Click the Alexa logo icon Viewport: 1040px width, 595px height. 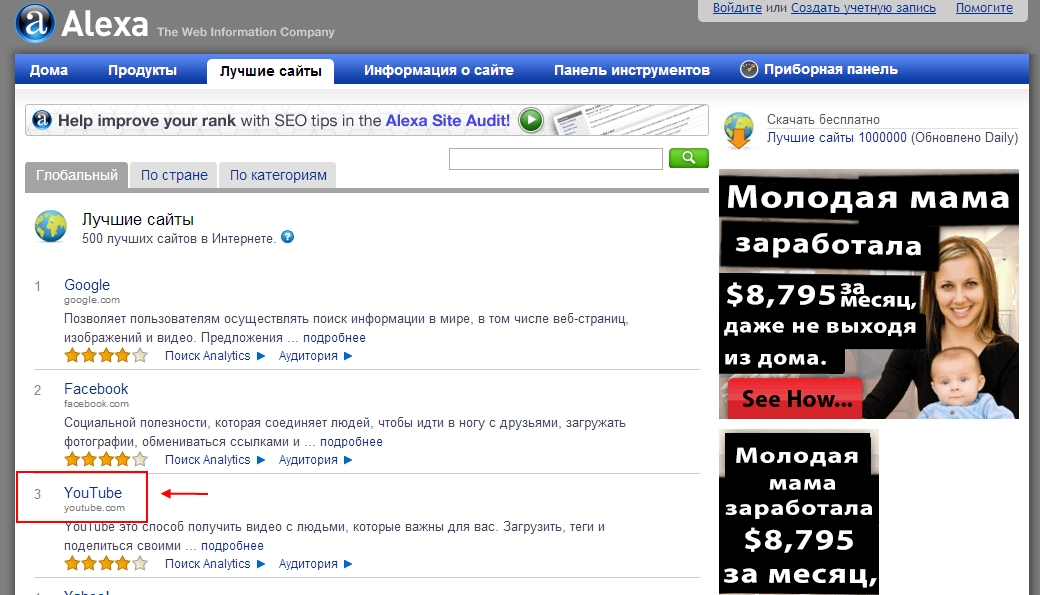[34, 23]
